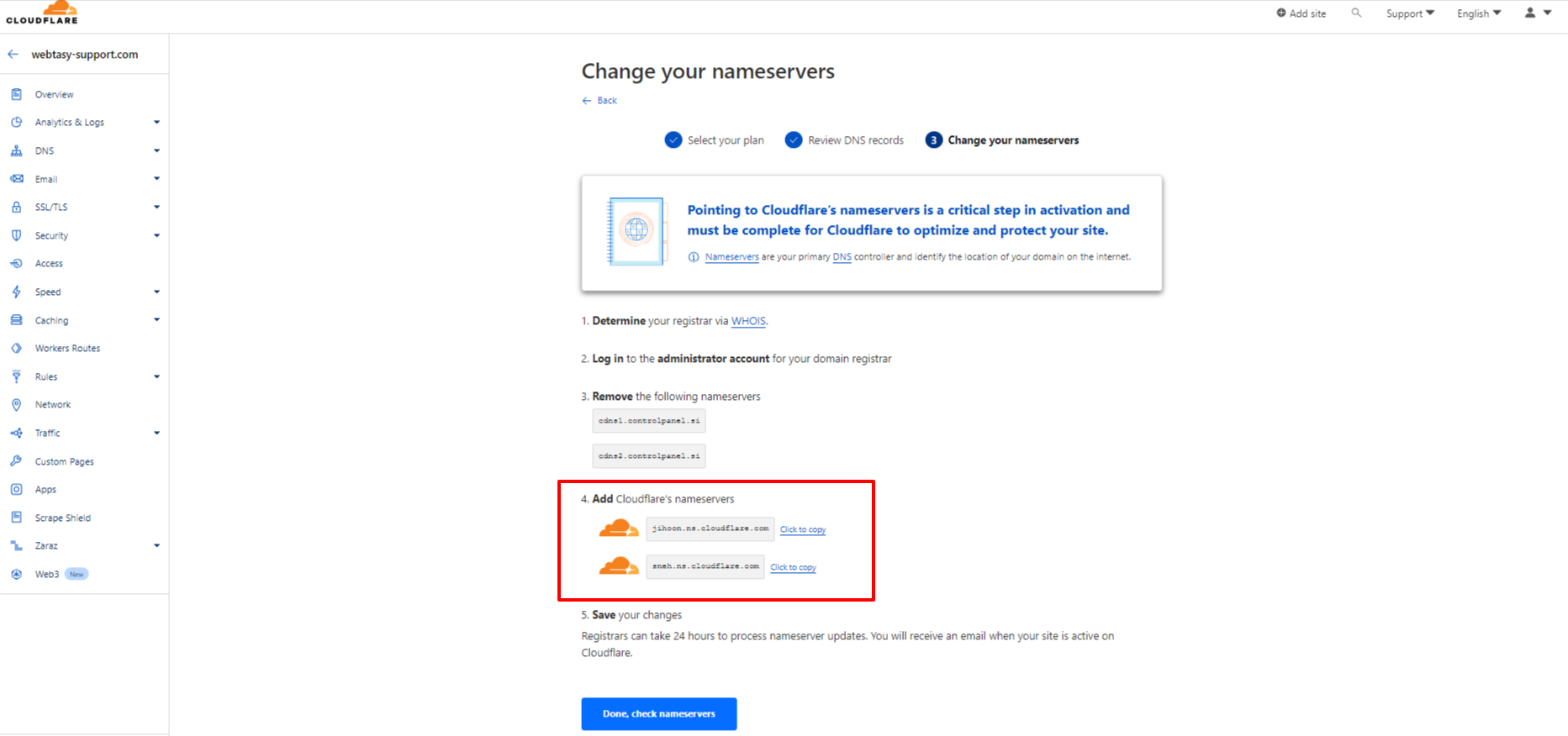Open the DNS help link in notice
The image size is (1568, 736).
click(842, 257)
